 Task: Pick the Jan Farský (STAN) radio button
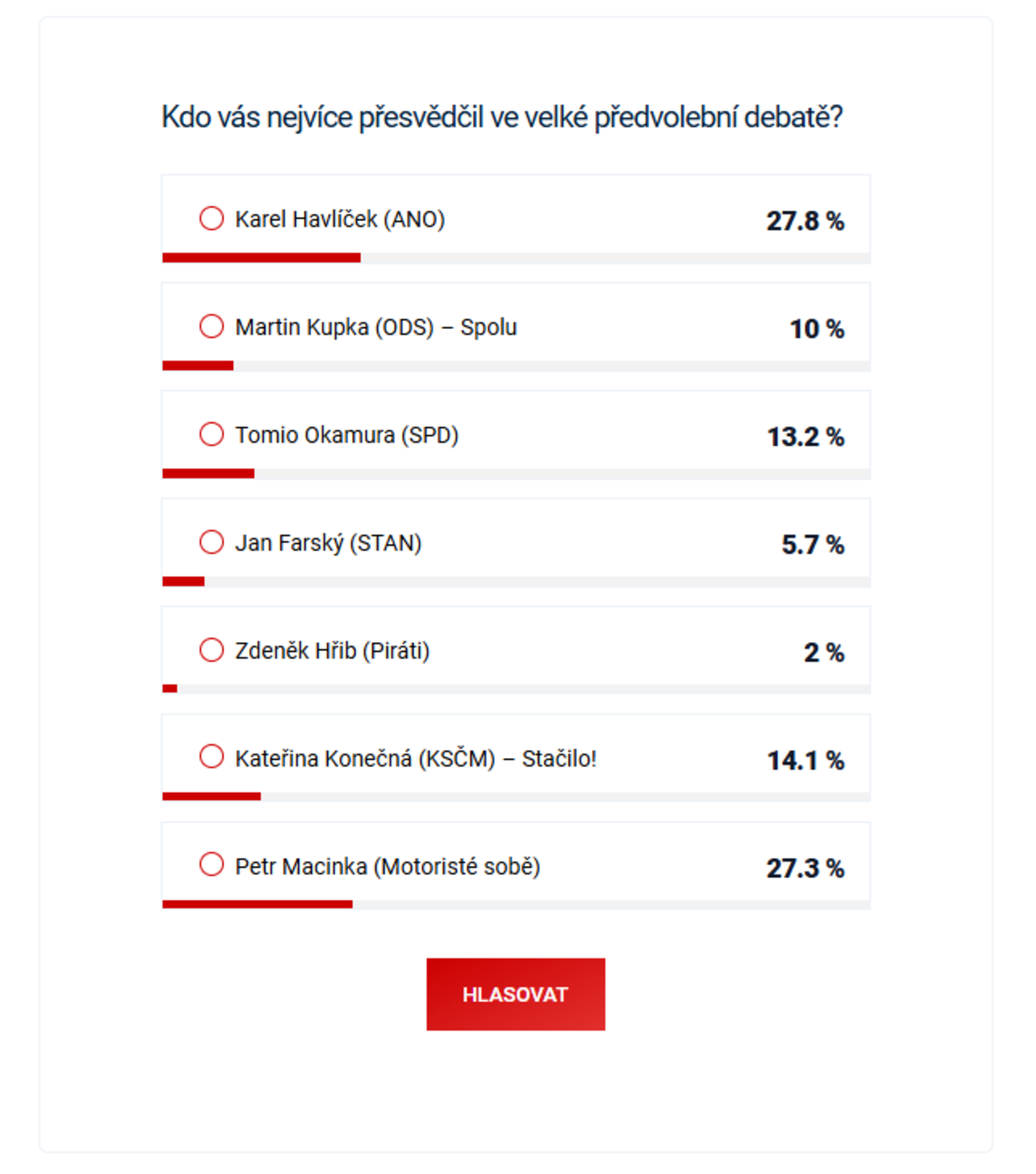[x=212, y=542]
